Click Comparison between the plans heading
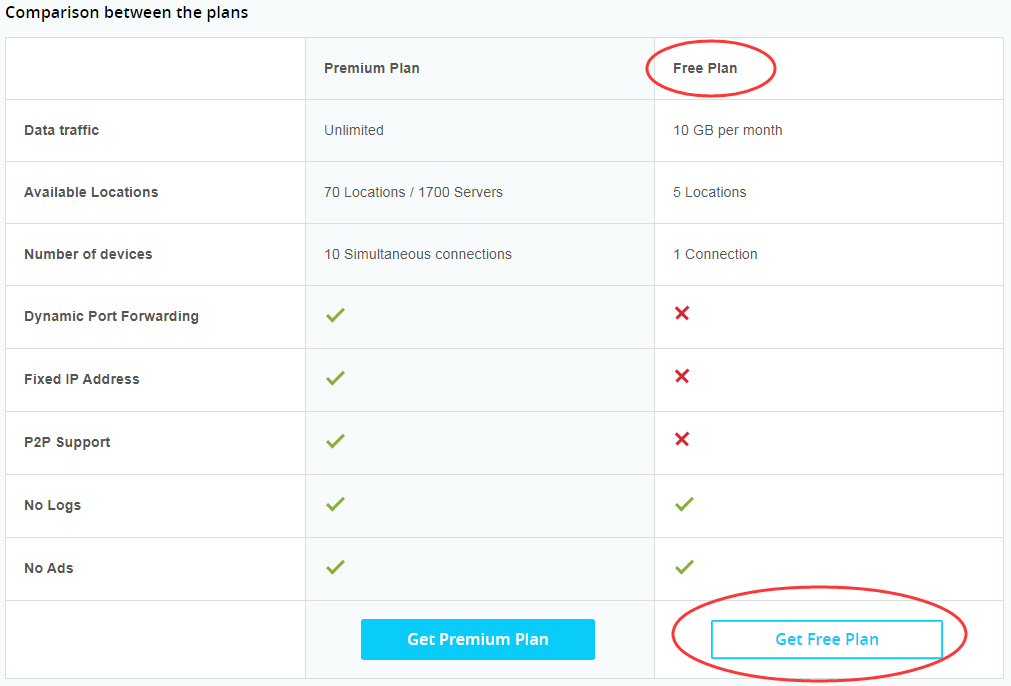Image resolution: width=1011 pixels, height=686 pixels. pyautogui.click(x=126, y=13)
